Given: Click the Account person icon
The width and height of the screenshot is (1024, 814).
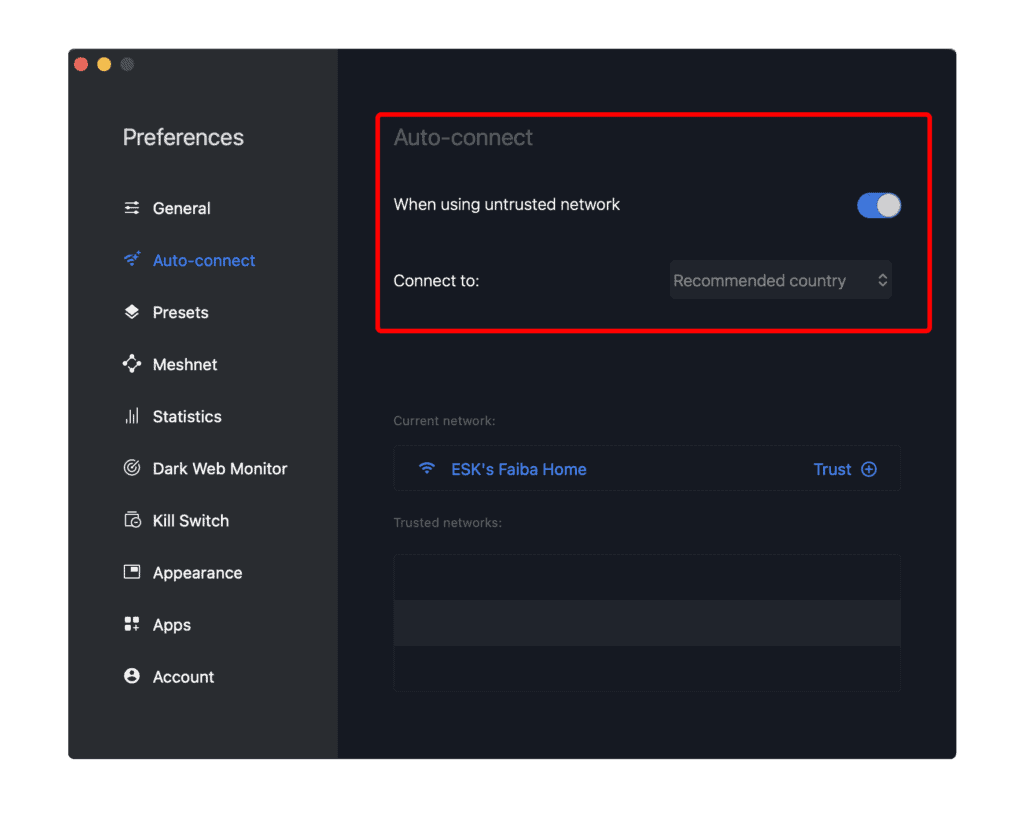Looking at the screenshot, I should point(132,676).
